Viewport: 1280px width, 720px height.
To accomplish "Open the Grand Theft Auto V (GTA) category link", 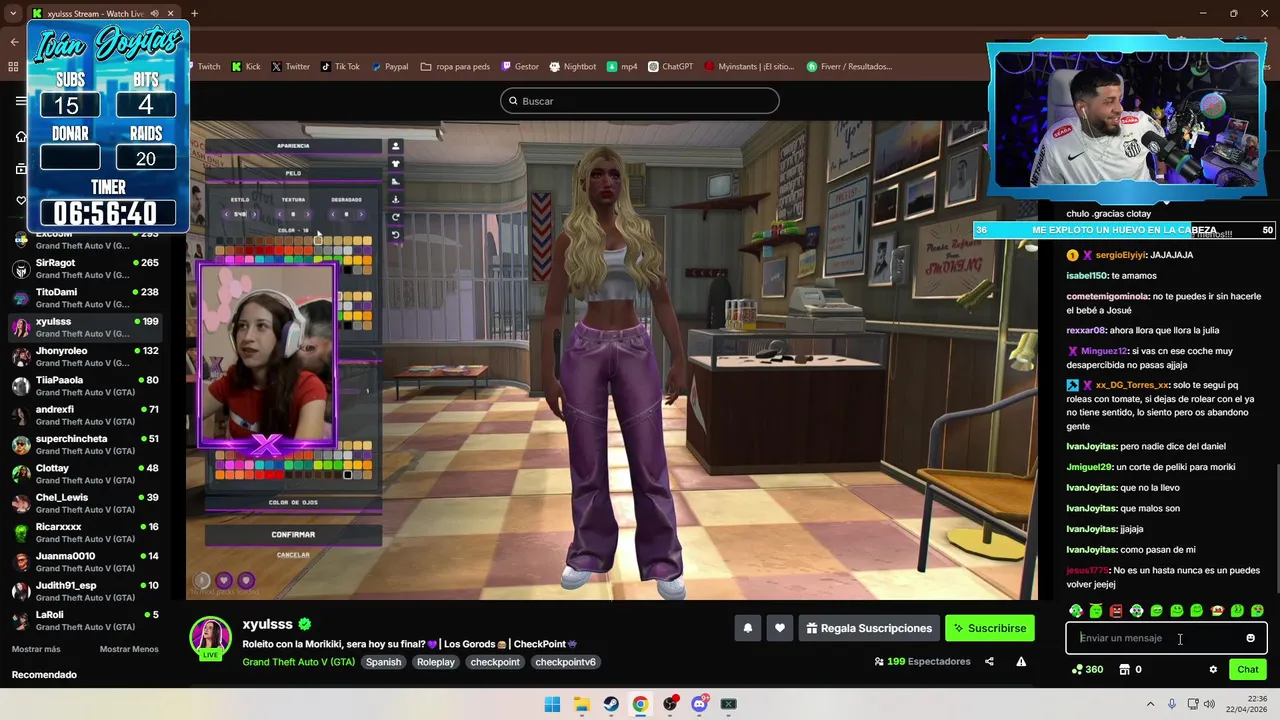I will (x=298, y=662).
